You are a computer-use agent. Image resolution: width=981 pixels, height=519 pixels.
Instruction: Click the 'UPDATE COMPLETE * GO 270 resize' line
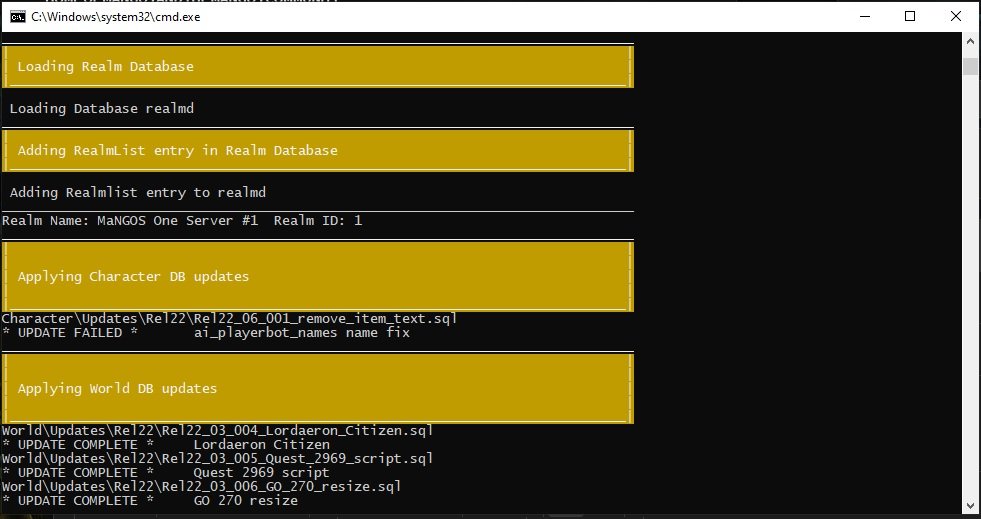click(x=150, y=501)
